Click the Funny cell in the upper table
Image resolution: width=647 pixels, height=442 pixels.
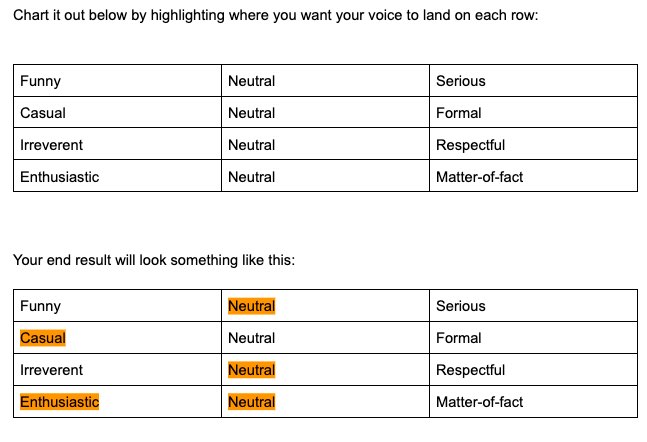41,81
